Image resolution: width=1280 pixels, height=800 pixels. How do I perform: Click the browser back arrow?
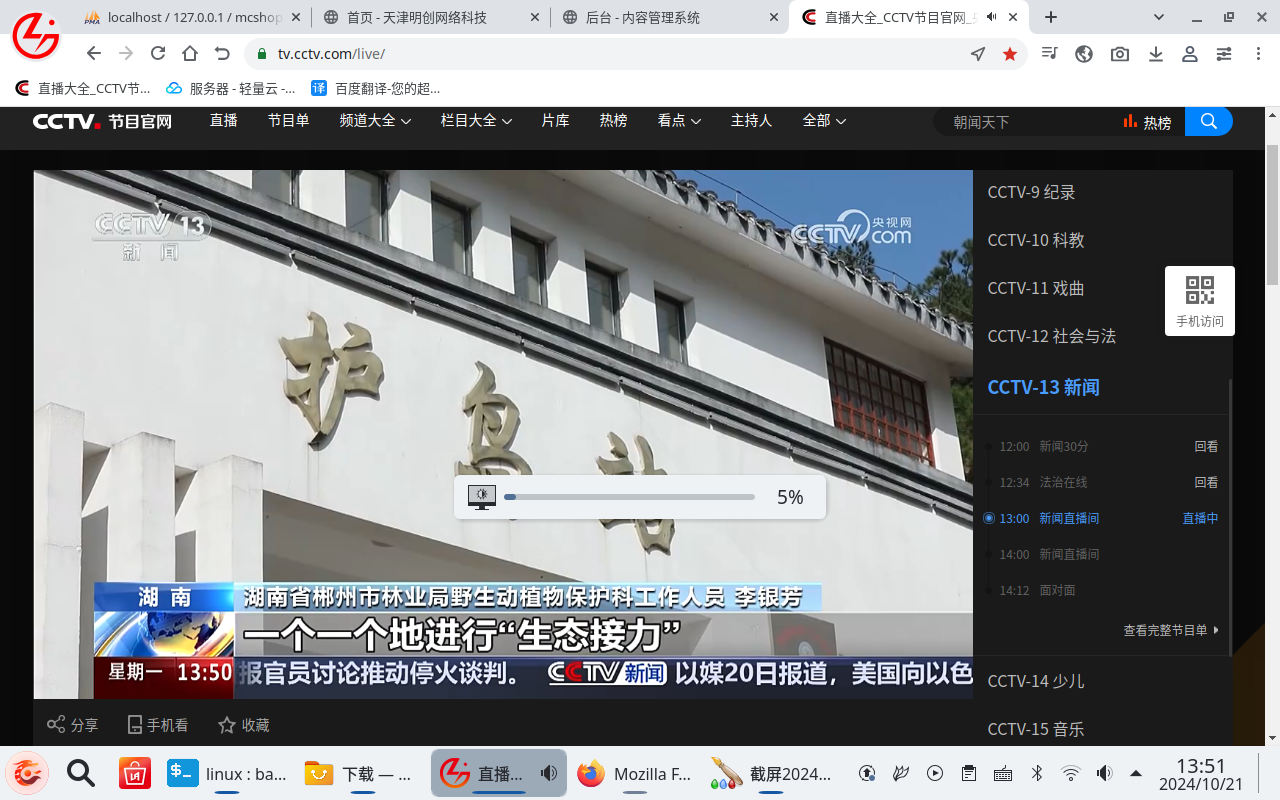pos(94,54)
